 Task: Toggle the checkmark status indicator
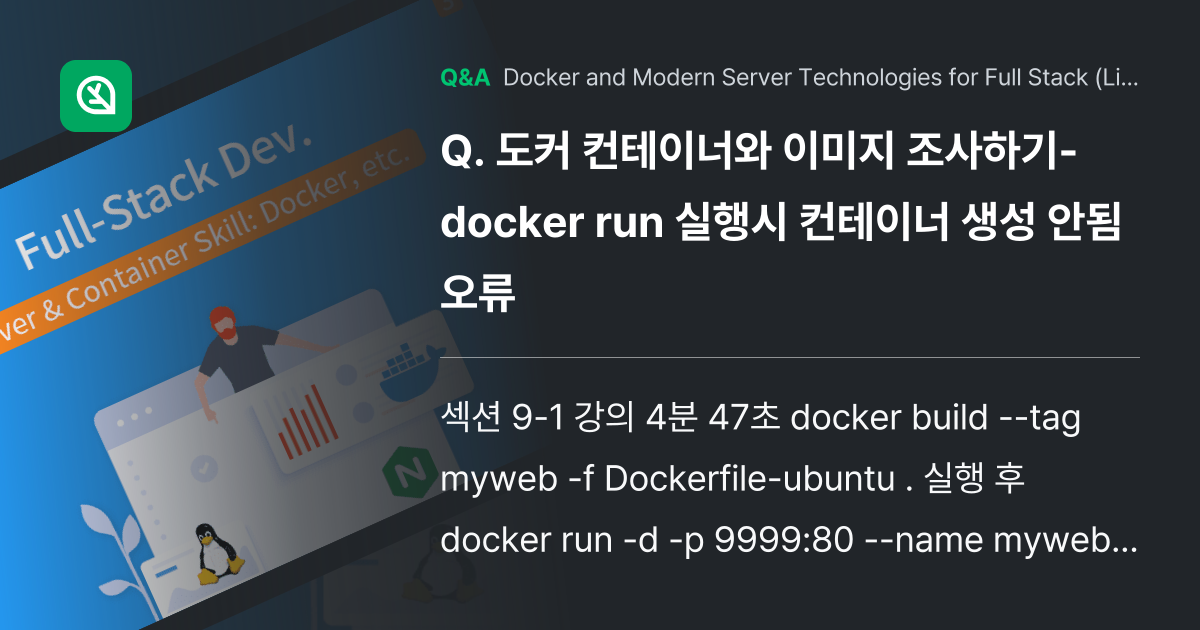tap(203, 468)
